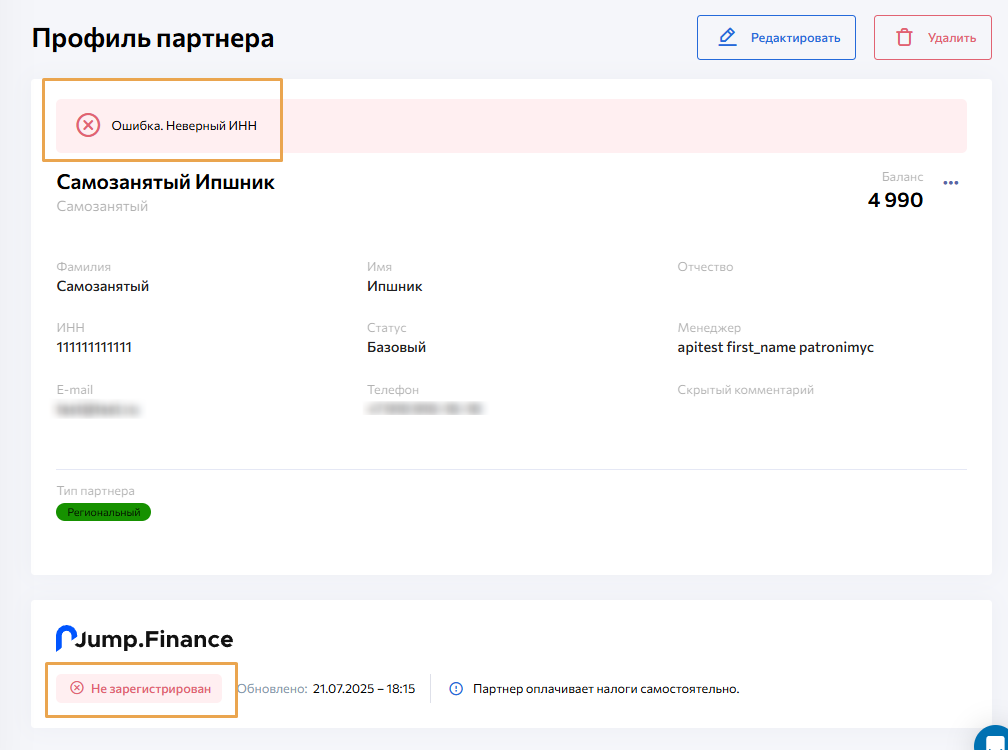Click the Ошибка. Неверный ИНН message text
Screen dimensions: 1008x750
click(x=184, y=126)
